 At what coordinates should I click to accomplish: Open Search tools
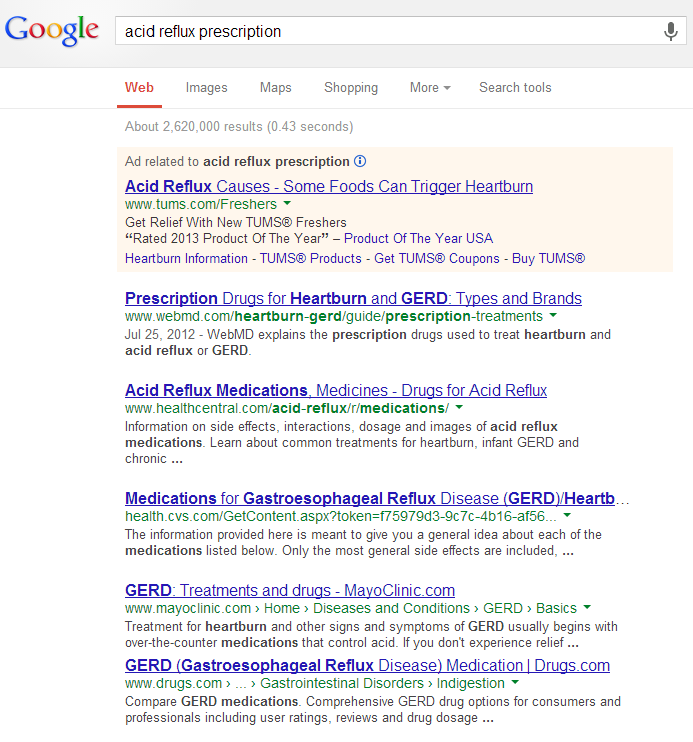pyautogui.click(x=515, y=88)
